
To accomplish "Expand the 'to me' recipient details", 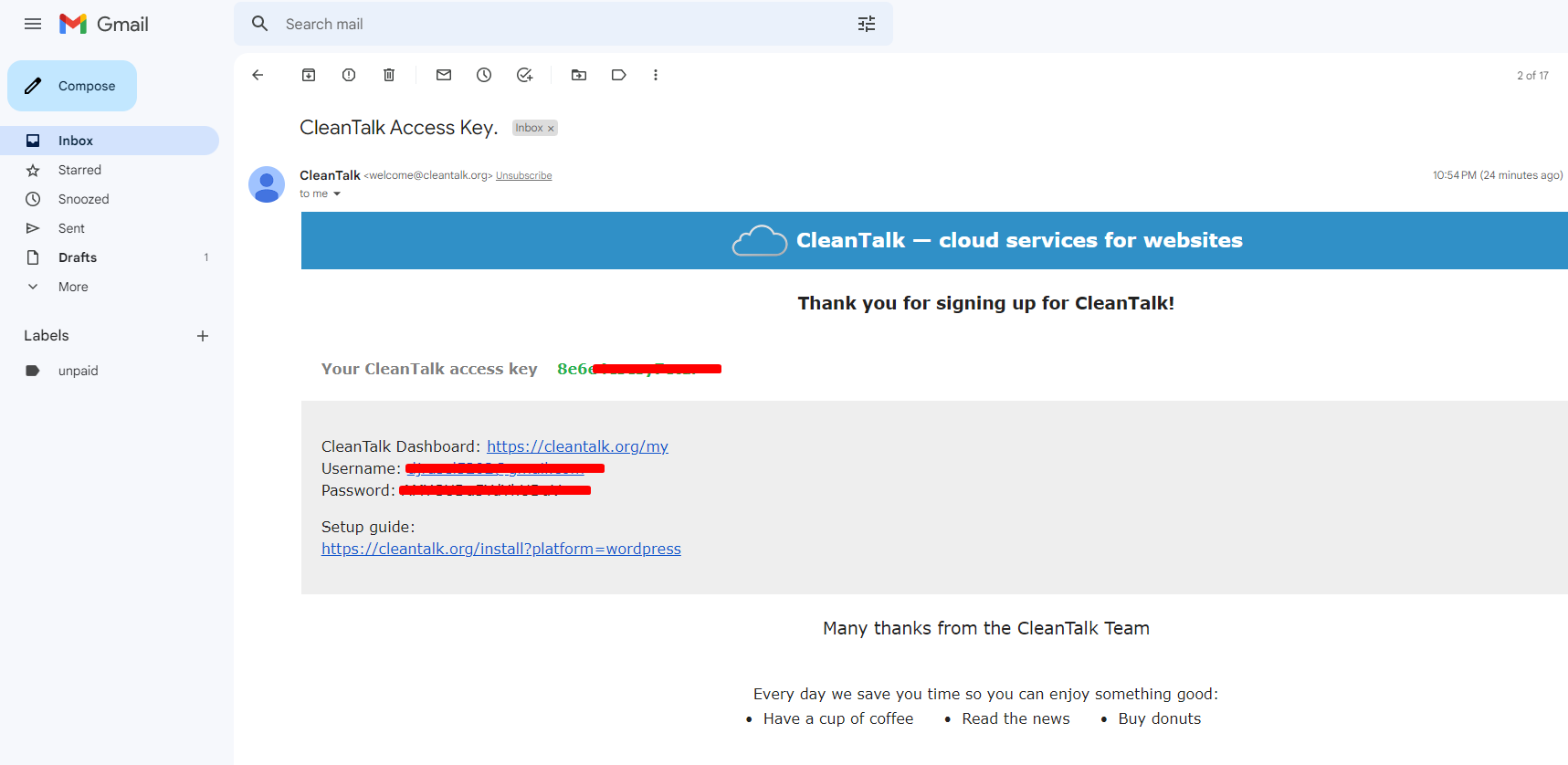I will [x=337, y=194].
